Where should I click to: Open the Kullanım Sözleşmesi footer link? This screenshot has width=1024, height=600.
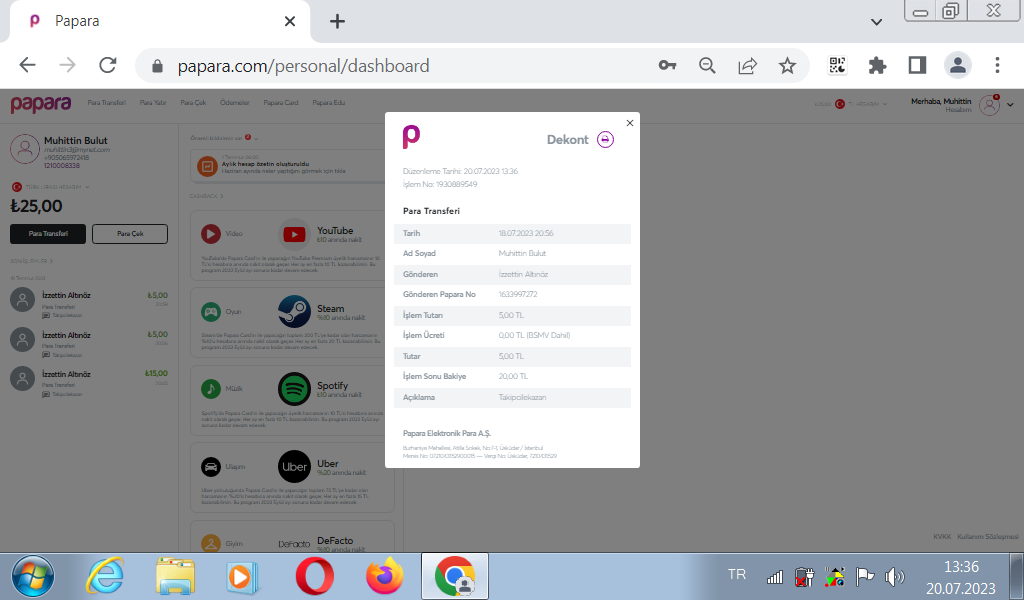point(987,537)
